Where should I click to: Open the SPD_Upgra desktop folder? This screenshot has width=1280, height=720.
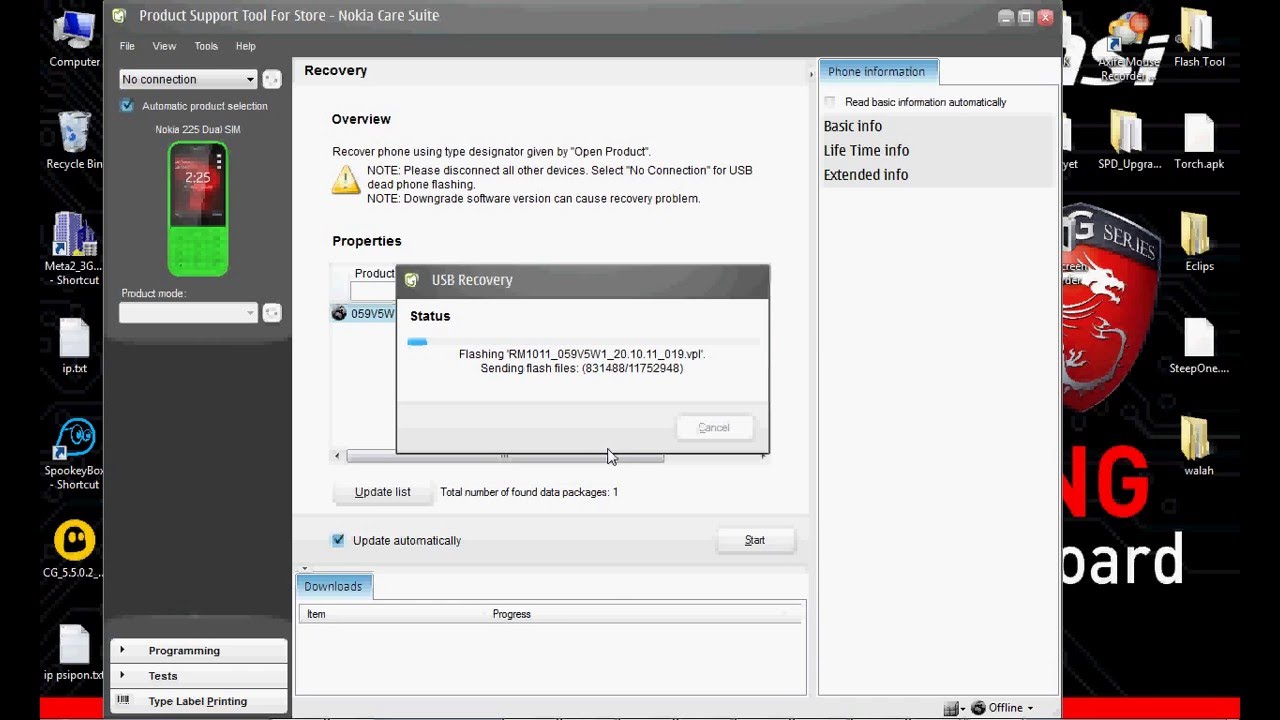[1129, 140]
